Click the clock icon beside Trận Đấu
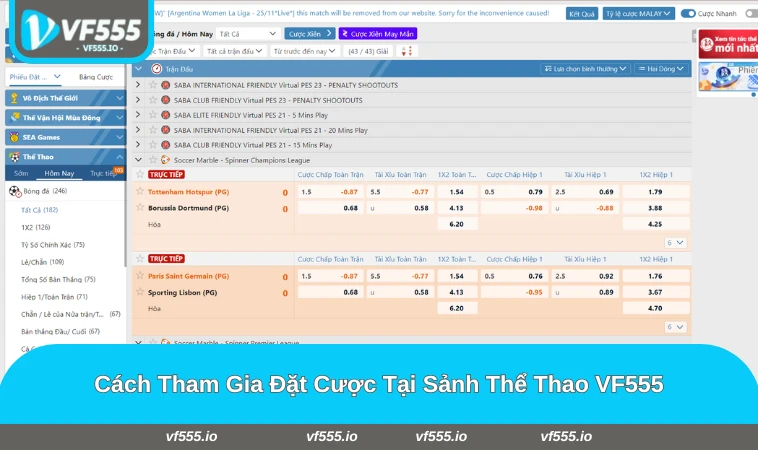 point(157,69)
